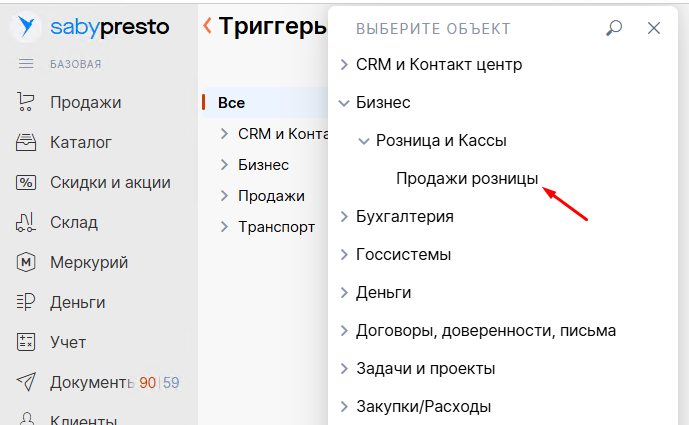Open the Документы paper plane icon
Viewport: 689px width, 425px height.
(x=26, y=382)
